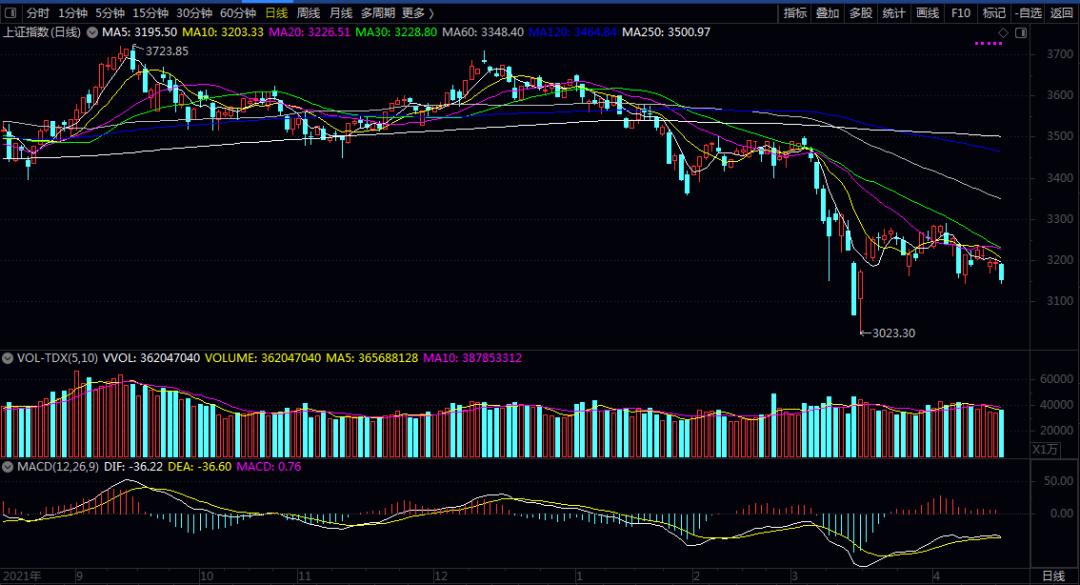Click month 12 on time axis
The height and width of the screenshot is (585, 1080).
tap(441, 576)
